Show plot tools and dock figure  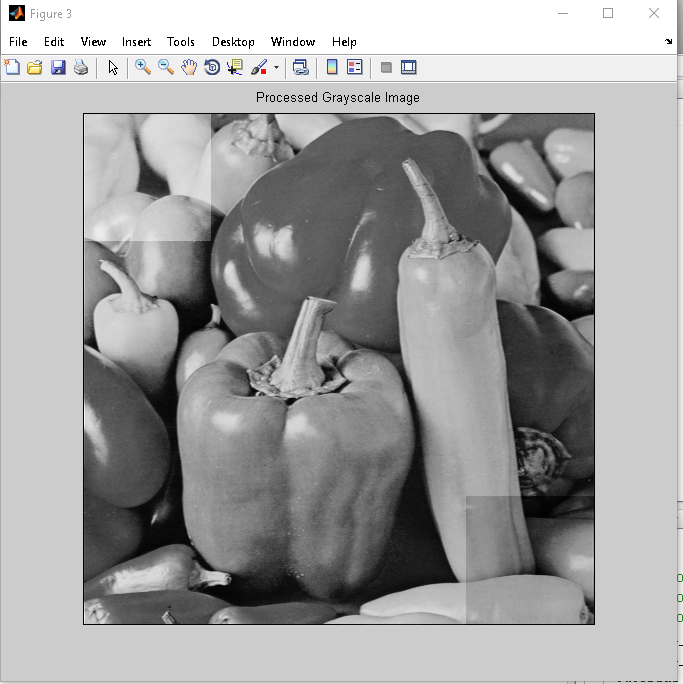tap(409, 67)
